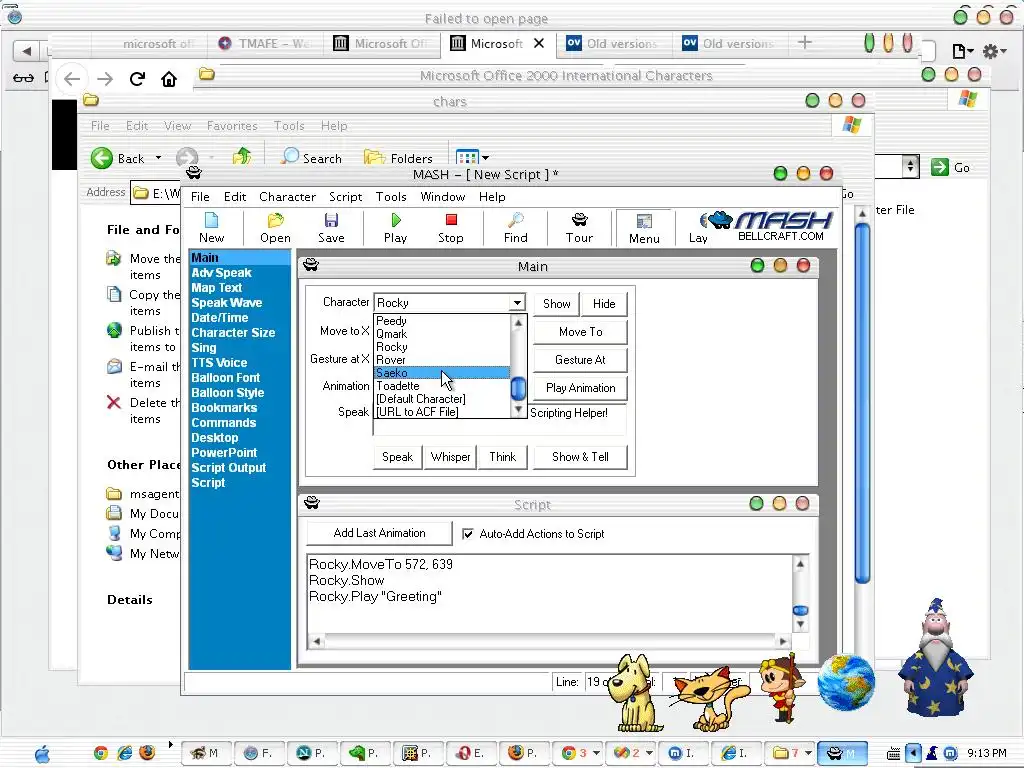
Task: Go to browser home page
Action: pyautogui.click(x=169, y=79)
